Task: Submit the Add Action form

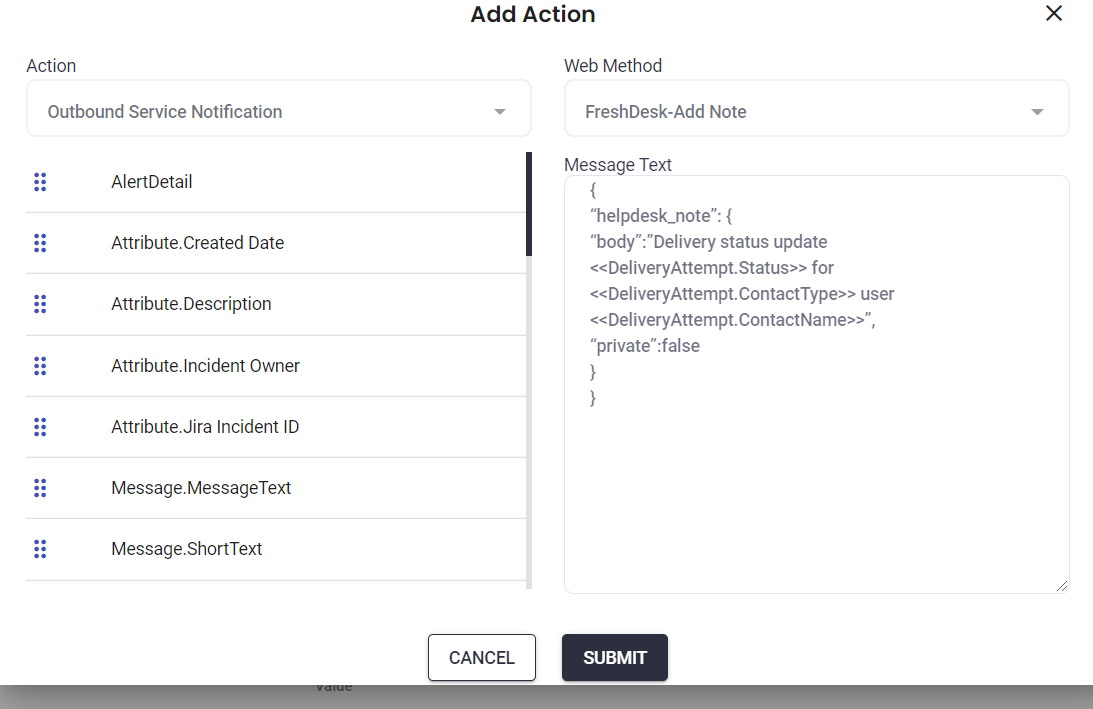Action: [614, 657]
